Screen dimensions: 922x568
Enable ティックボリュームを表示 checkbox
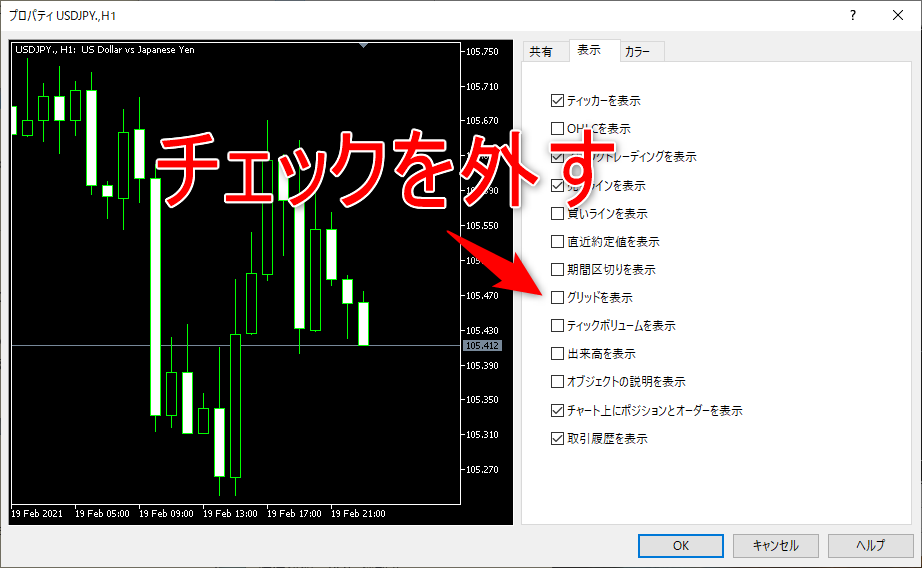pos(557,325)
